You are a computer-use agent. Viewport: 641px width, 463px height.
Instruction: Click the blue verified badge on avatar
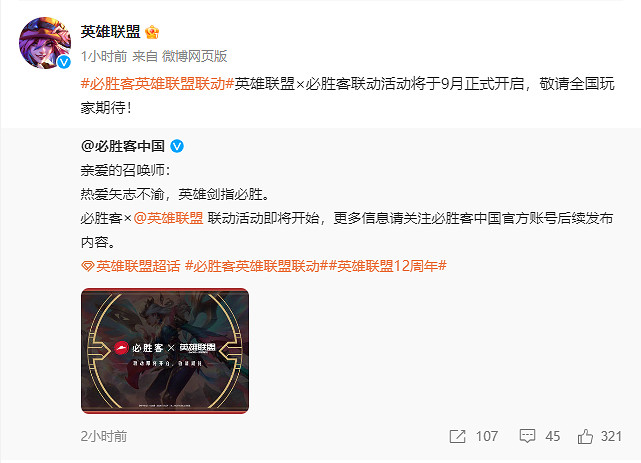pyautogui.click(x=64, y=62)
